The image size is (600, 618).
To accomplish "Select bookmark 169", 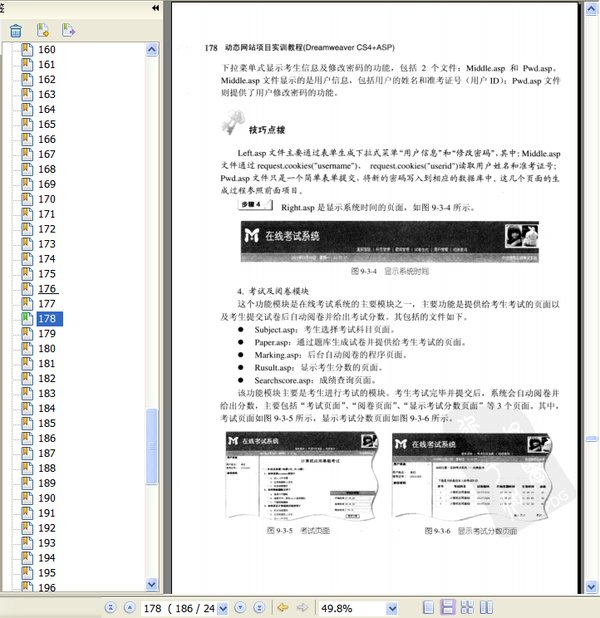I will click(47, 184).
